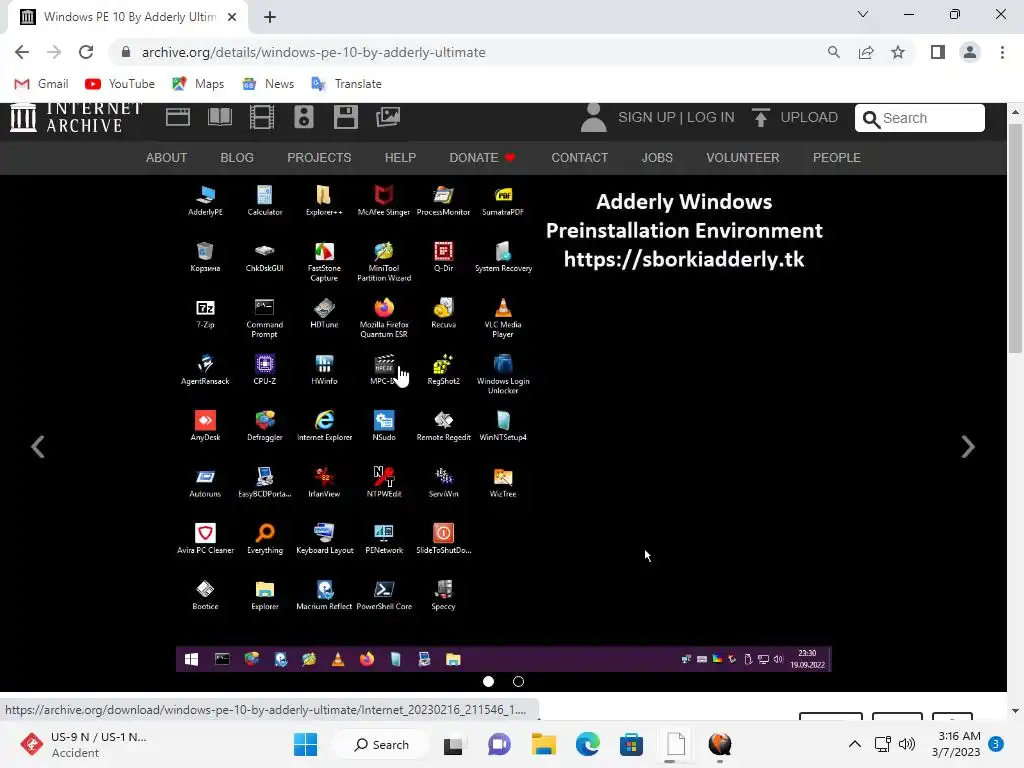
Task: Open the Software floppy disk icon in header
Action: click(345, 118)
